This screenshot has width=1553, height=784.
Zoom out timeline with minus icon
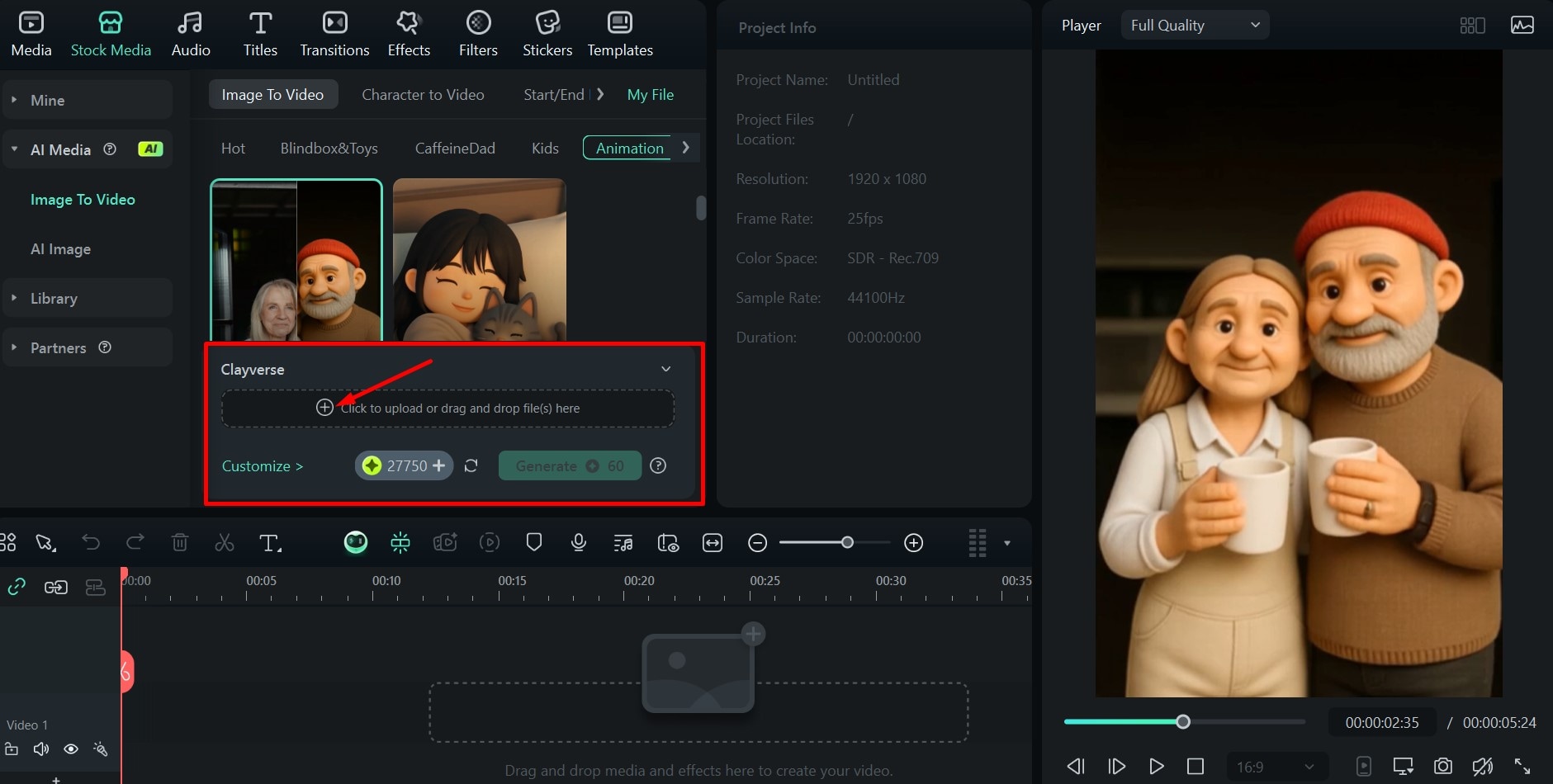point(757,543)
